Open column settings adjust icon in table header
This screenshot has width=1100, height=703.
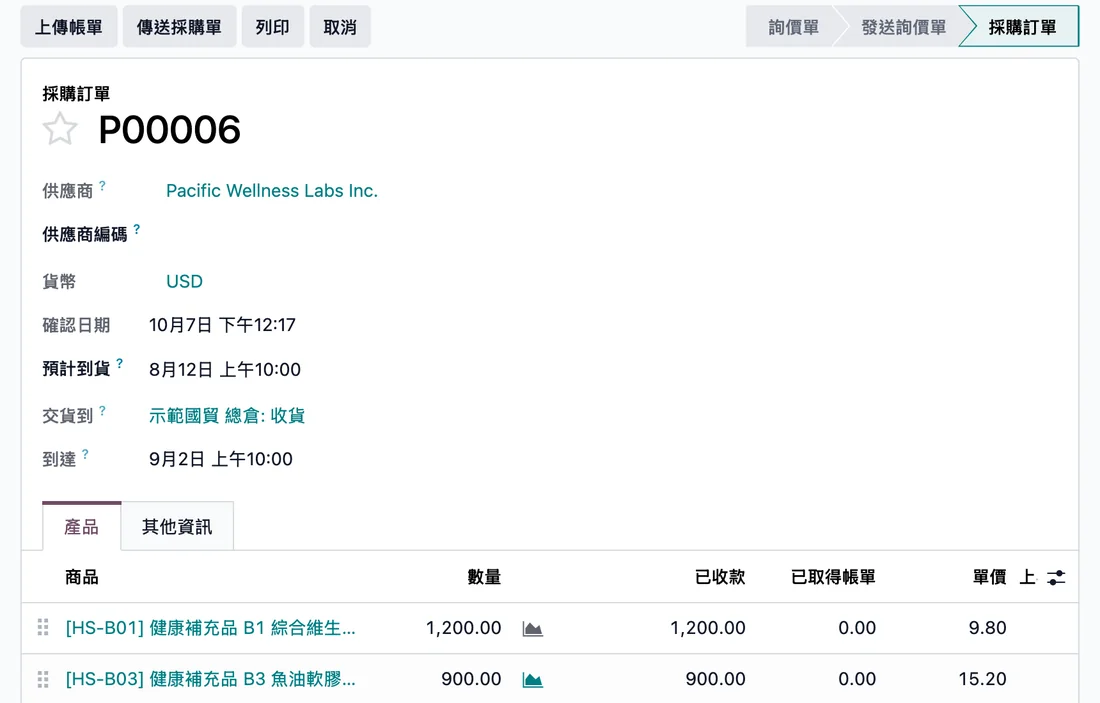(1056, 577)
